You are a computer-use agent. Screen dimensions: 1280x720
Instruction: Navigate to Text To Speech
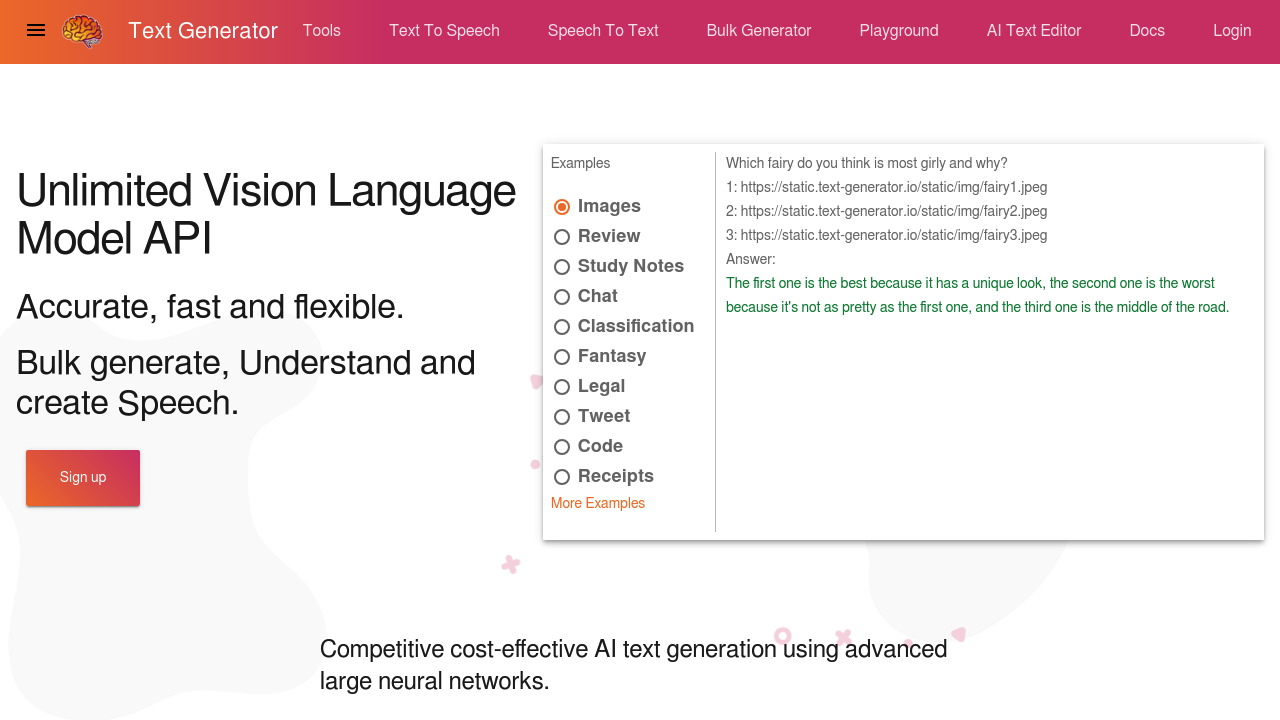tap(444, 31)
